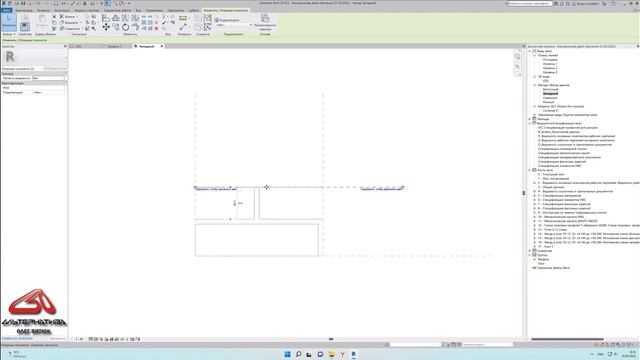Activate the Move tool four-arrow icon
The image size is (640, 360).
(106, 27)
